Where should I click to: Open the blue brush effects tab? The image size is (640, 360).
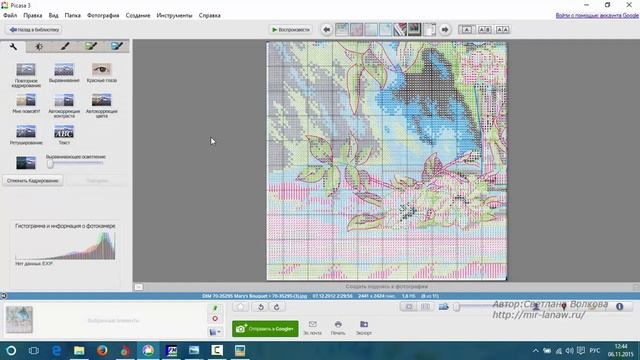point(116,47)
